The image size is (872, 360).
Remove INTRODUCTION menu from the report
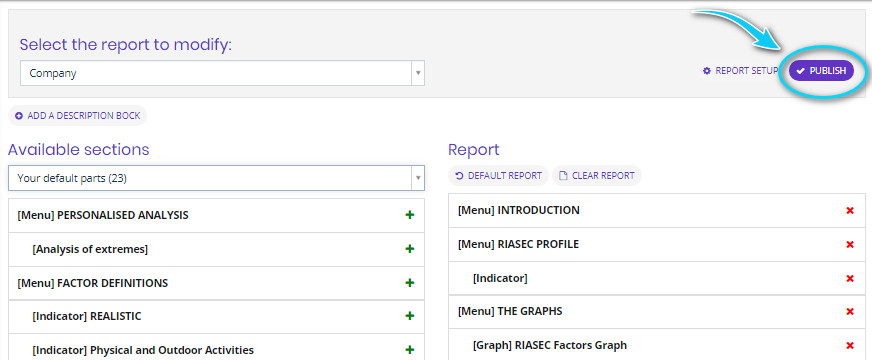850,210
